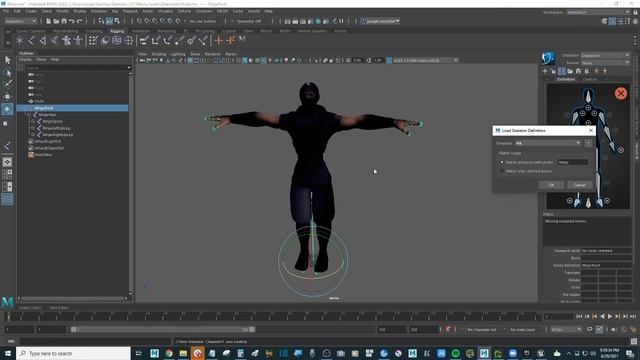Click the time slider track
Viewport: 640px width, 360px height.
click(273, 316)
